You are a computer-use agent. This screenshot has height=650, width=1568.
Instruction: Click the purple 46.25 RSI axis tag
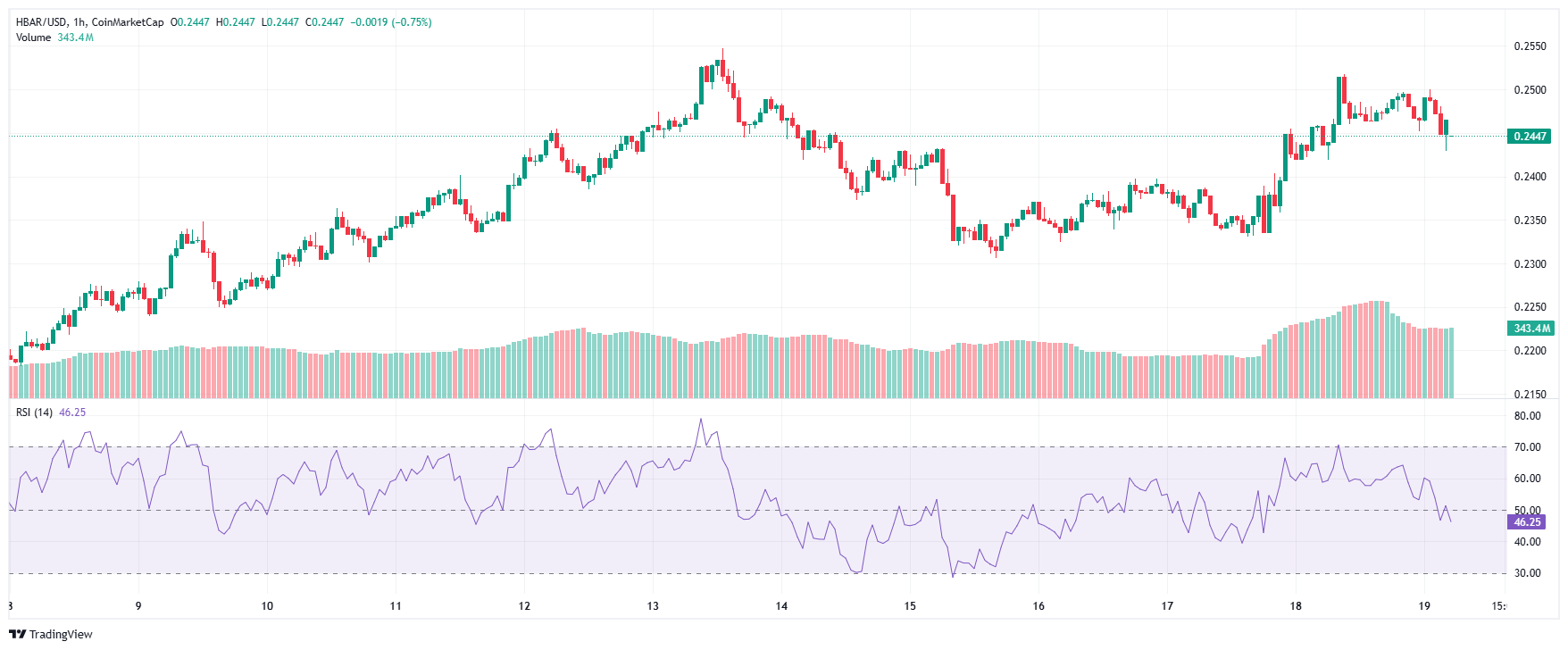pos(1527,522)
